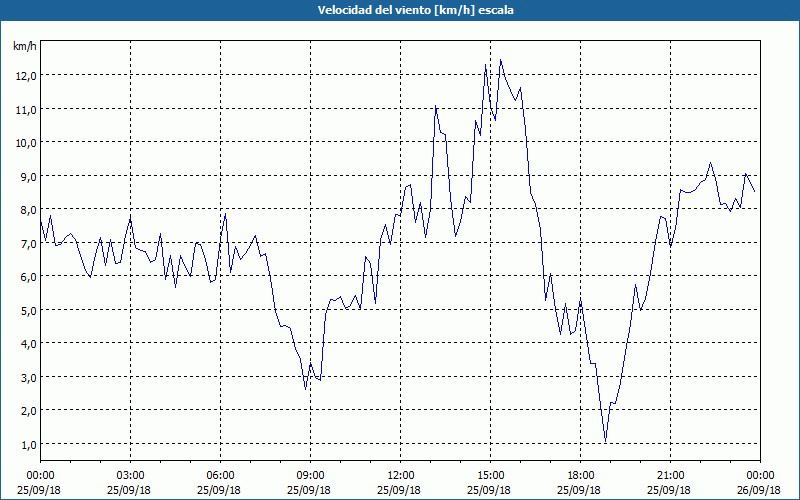The width and height of the screenshot is (800, 500).
Task: Select the '11,0' y-axis value
Action: [26, 109]
